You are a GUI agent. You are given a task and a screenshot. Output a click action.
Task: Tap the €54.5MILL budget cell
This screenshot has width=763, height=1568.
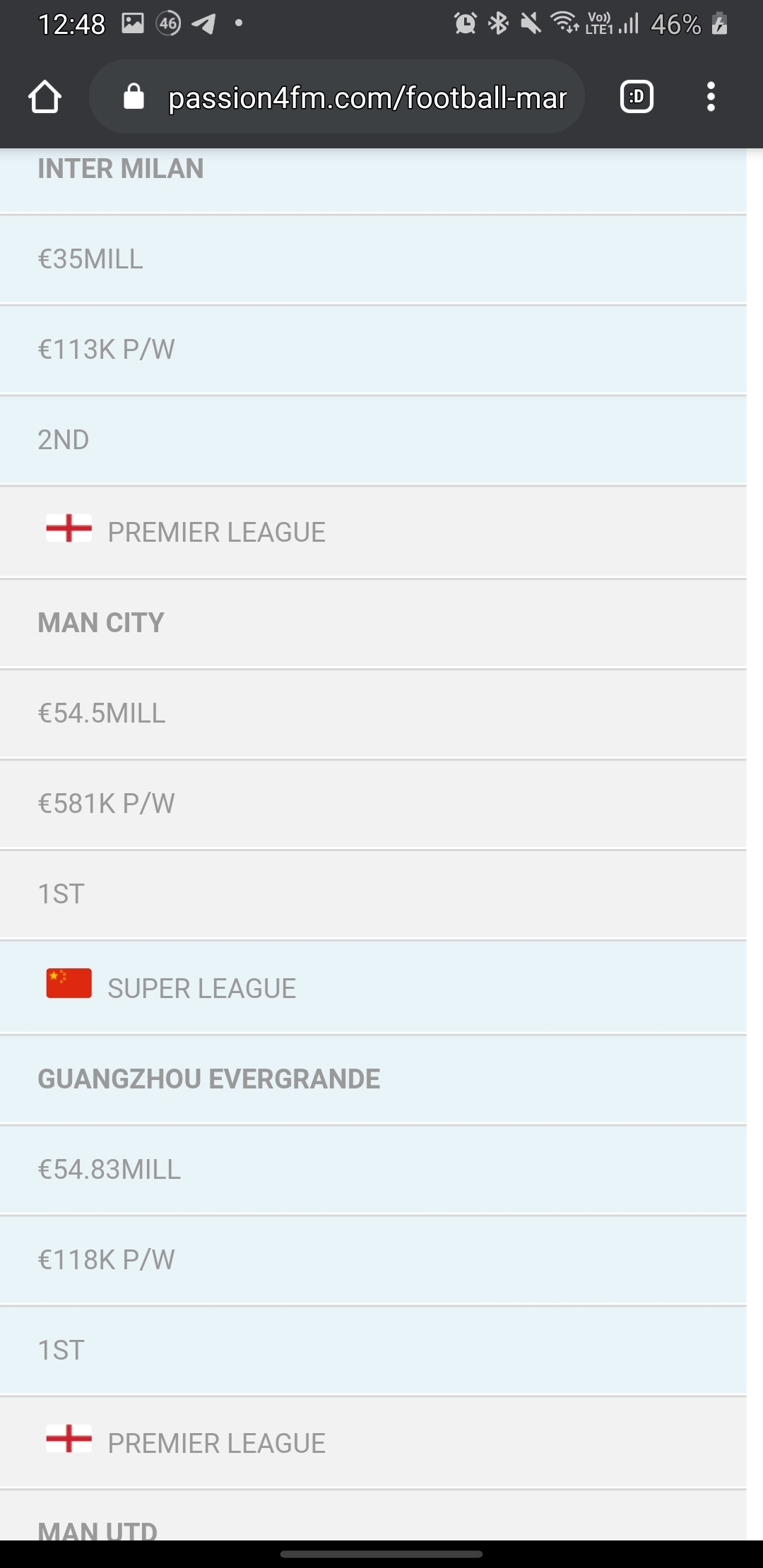[x=102, y=713]
